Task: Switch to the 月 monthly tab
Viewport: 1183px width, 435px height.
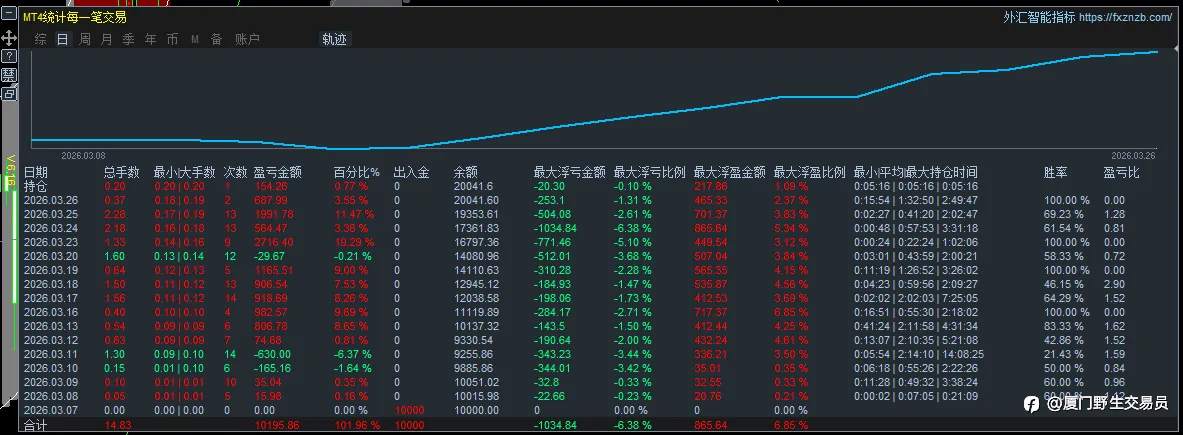Action: tap(106, 39)
